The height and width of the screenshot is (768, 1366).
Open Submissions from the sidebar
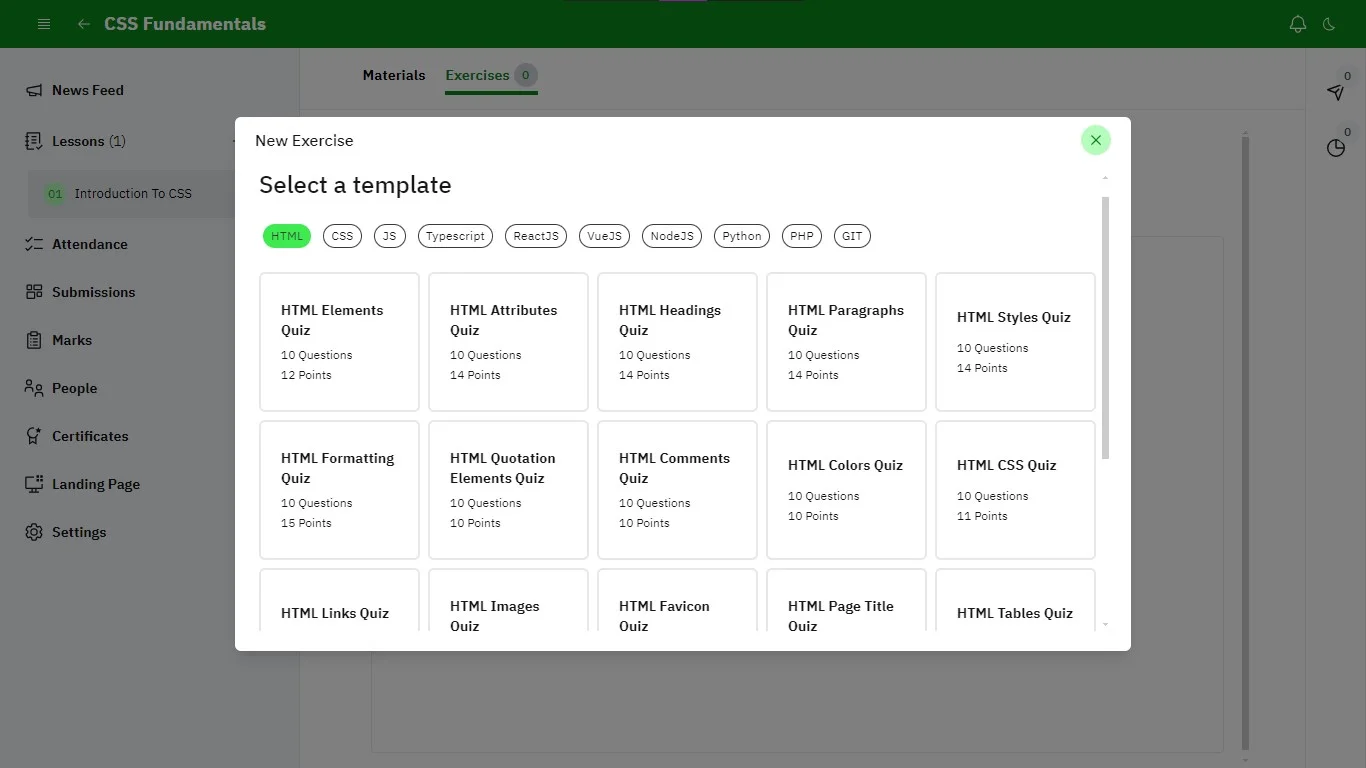tap(93, 292)
